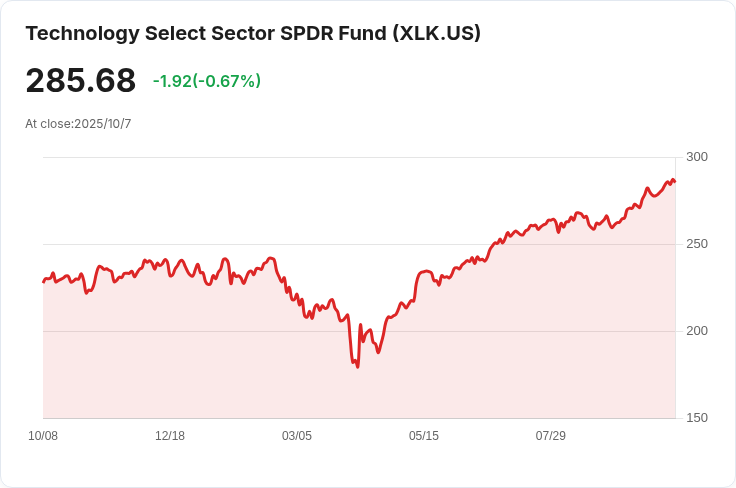This screenshot has height=488, width=736.
Task: Select the 10/08 date label on x-axis
Action: coord(43,436)
